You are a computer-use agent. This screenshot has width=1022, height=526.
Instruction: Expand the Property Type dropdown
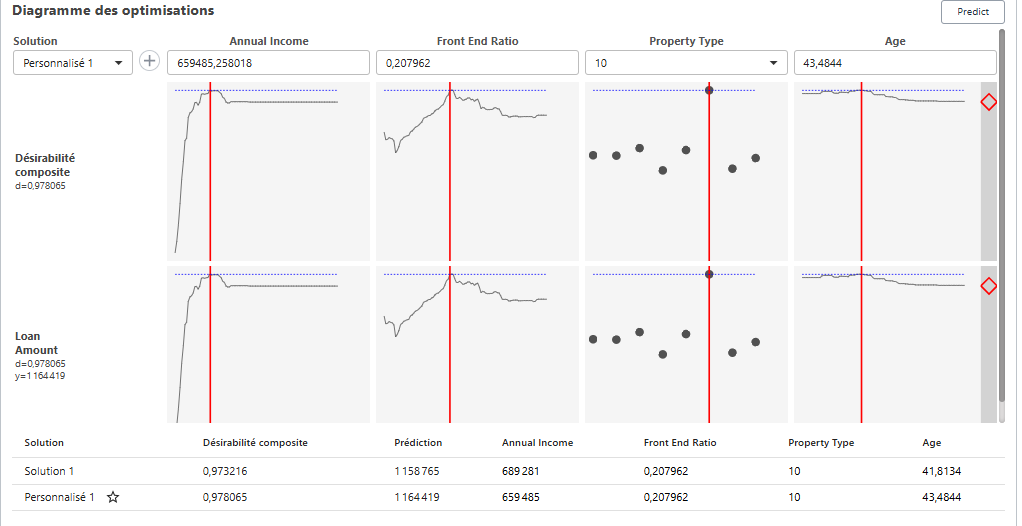[x=685, y=63]
